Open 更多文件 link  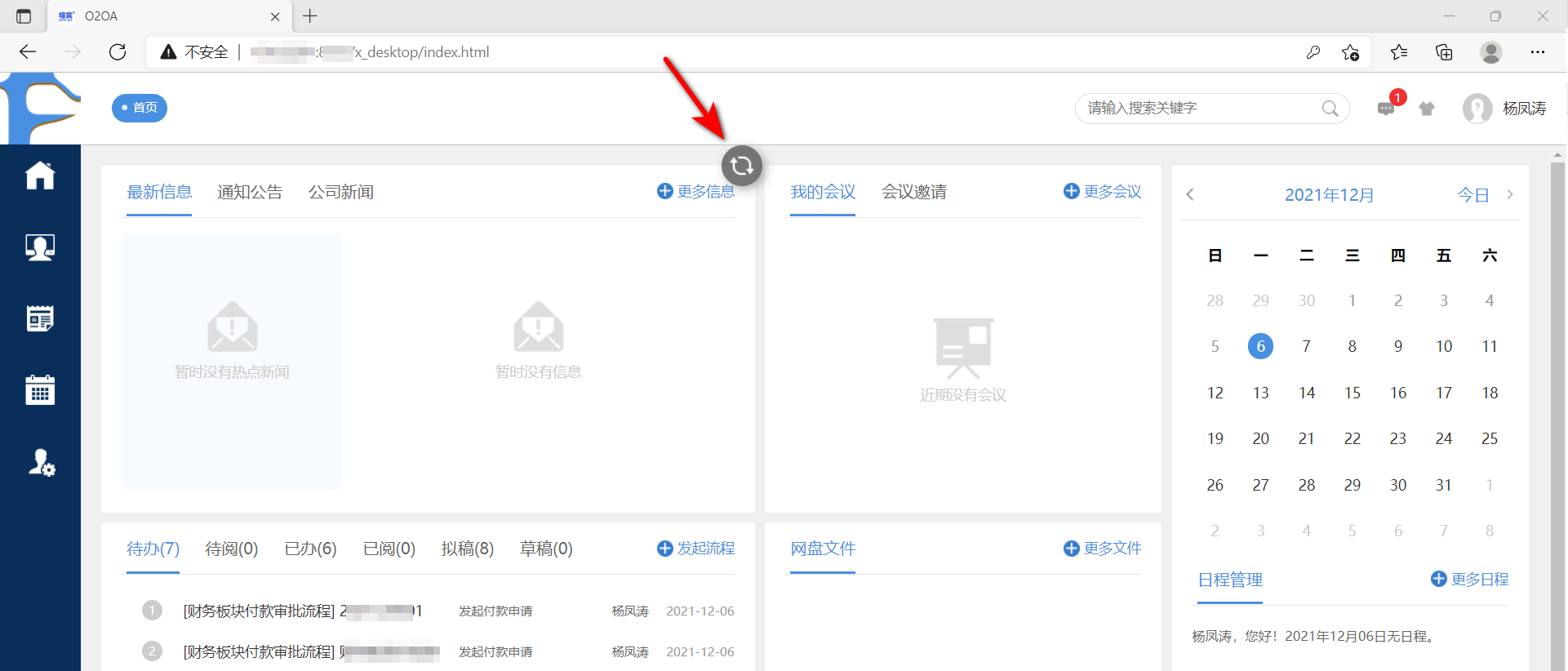click(x=1103, y=549)
